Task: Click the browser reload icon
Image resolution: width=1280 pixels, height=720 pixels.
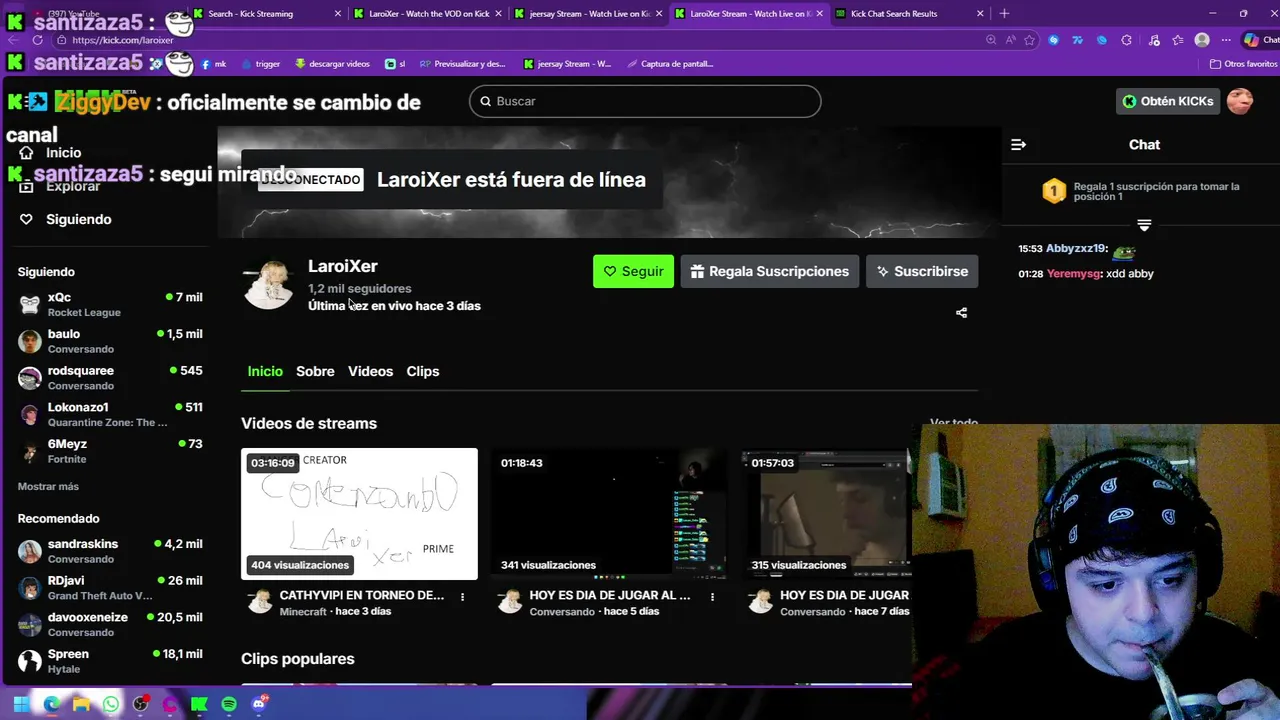Action: pyautogui.click(x=38, y=40)
